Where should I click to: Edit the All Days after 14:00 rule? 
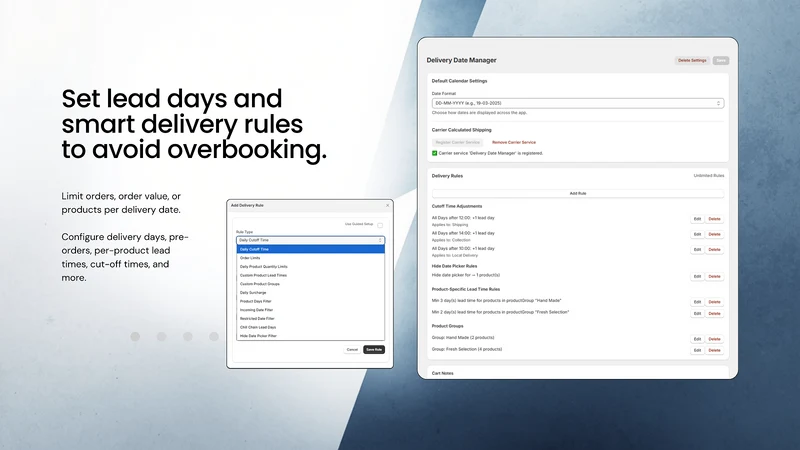697,234
